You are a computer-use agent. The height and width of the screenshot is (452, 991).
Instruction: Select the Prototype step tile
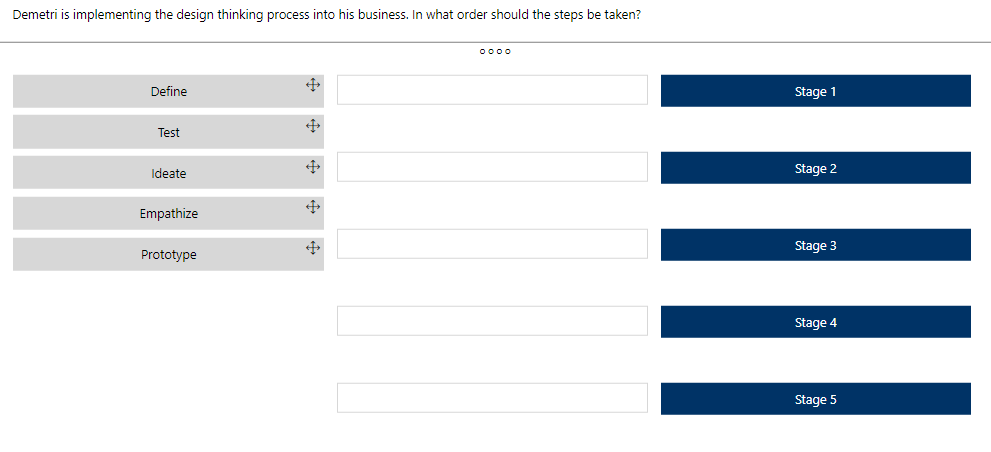(x=168, y=255)
